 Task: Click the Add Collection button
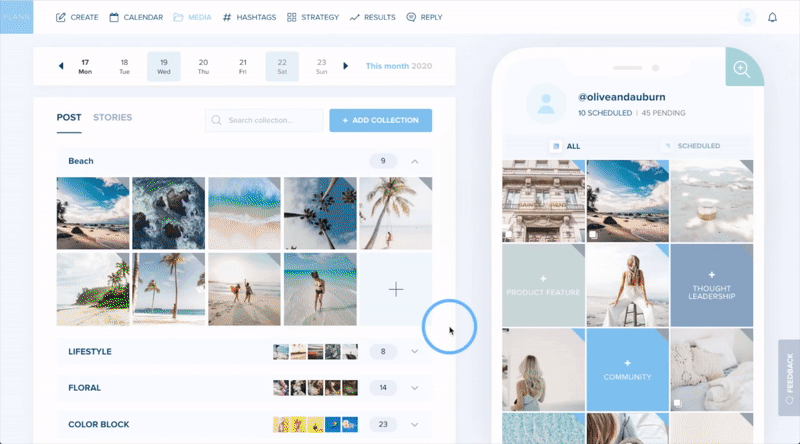click(x=381, y=120)
